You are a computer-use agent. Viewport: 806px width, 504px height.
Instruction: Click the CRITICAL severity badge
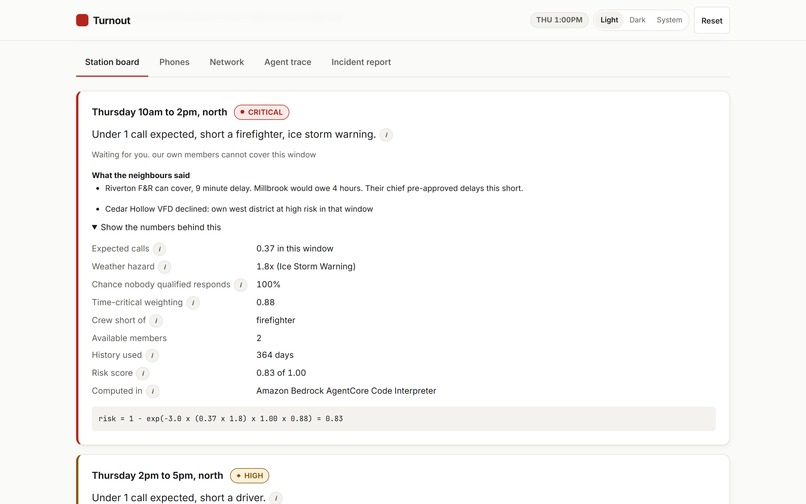[262, 112]
